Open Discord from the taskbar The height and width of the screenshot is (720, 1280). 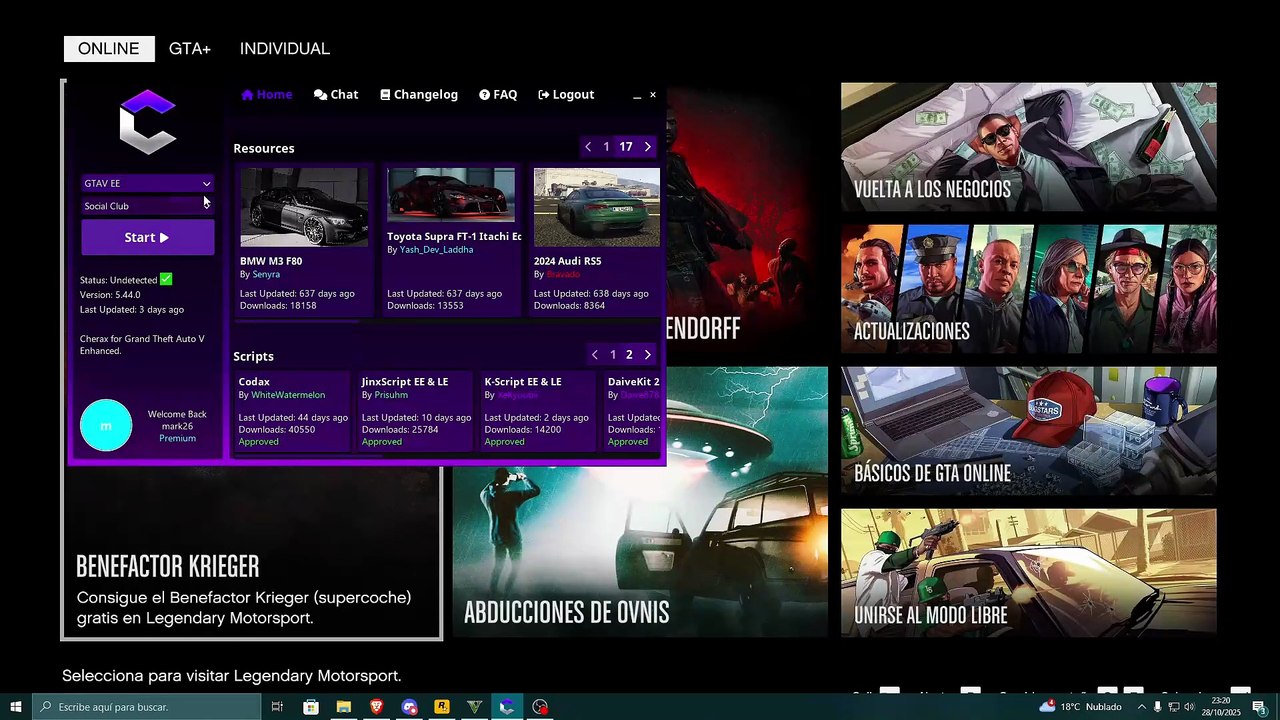(409, 707)
